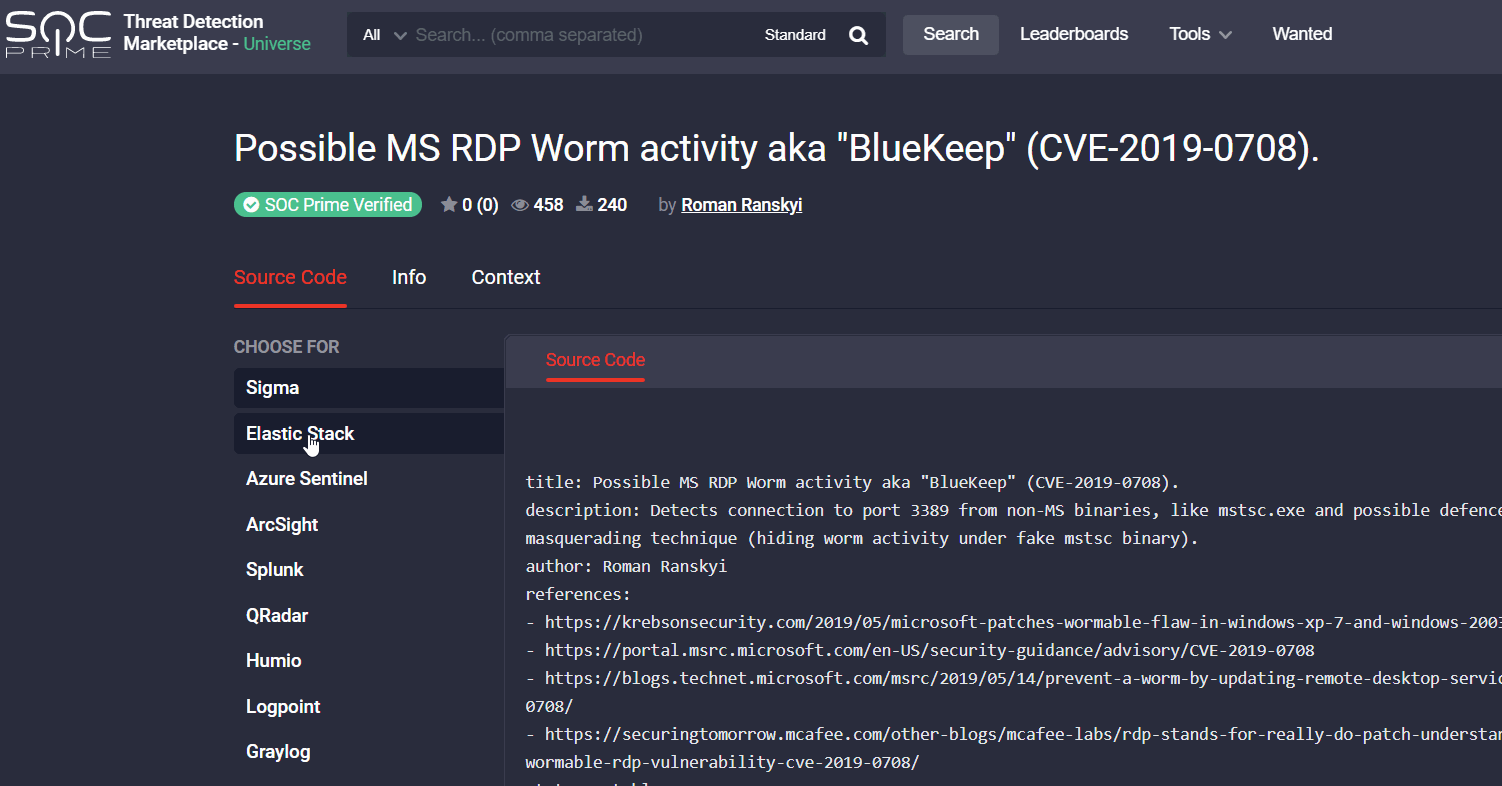Choose Elastic Stack platform
The width and height of the screenshot is (1502, 786).
point(369,434)
